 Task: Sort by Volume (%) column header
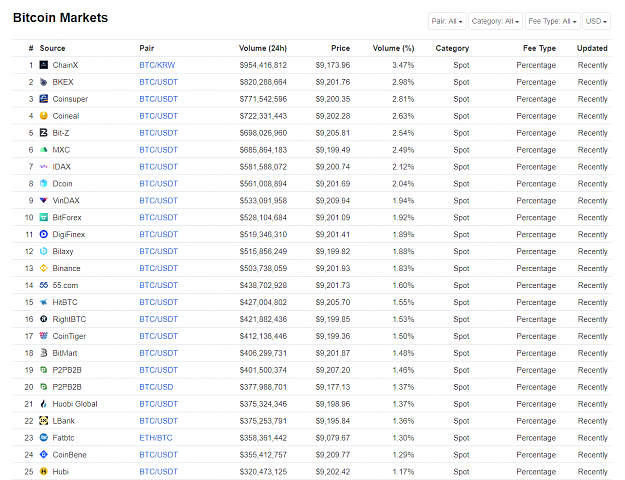tap(393, 48)
